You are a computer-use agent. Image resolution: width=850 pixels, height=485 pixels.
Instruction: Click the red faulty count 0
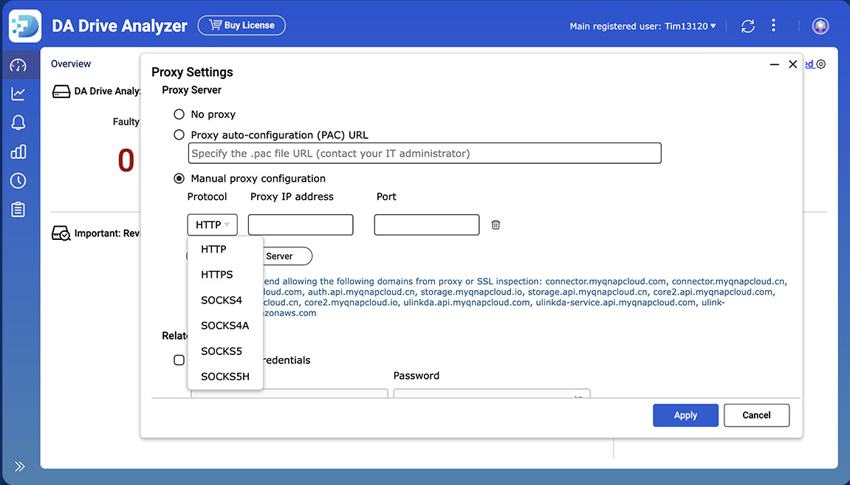126,160
